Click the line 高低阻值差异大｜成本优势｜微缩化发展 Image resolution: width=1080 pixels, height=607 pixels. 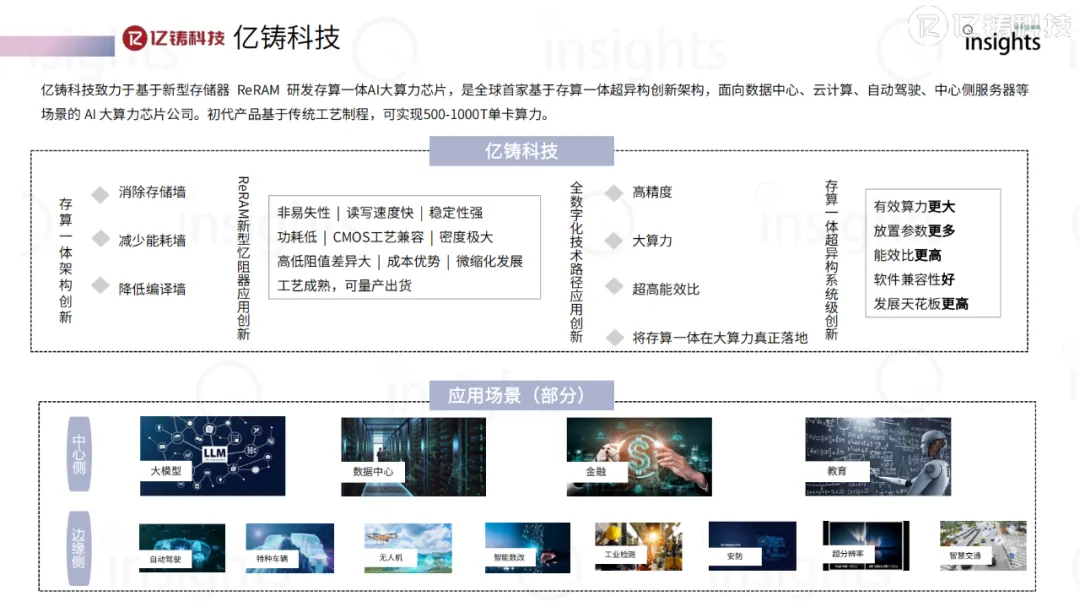coord(400,261)
